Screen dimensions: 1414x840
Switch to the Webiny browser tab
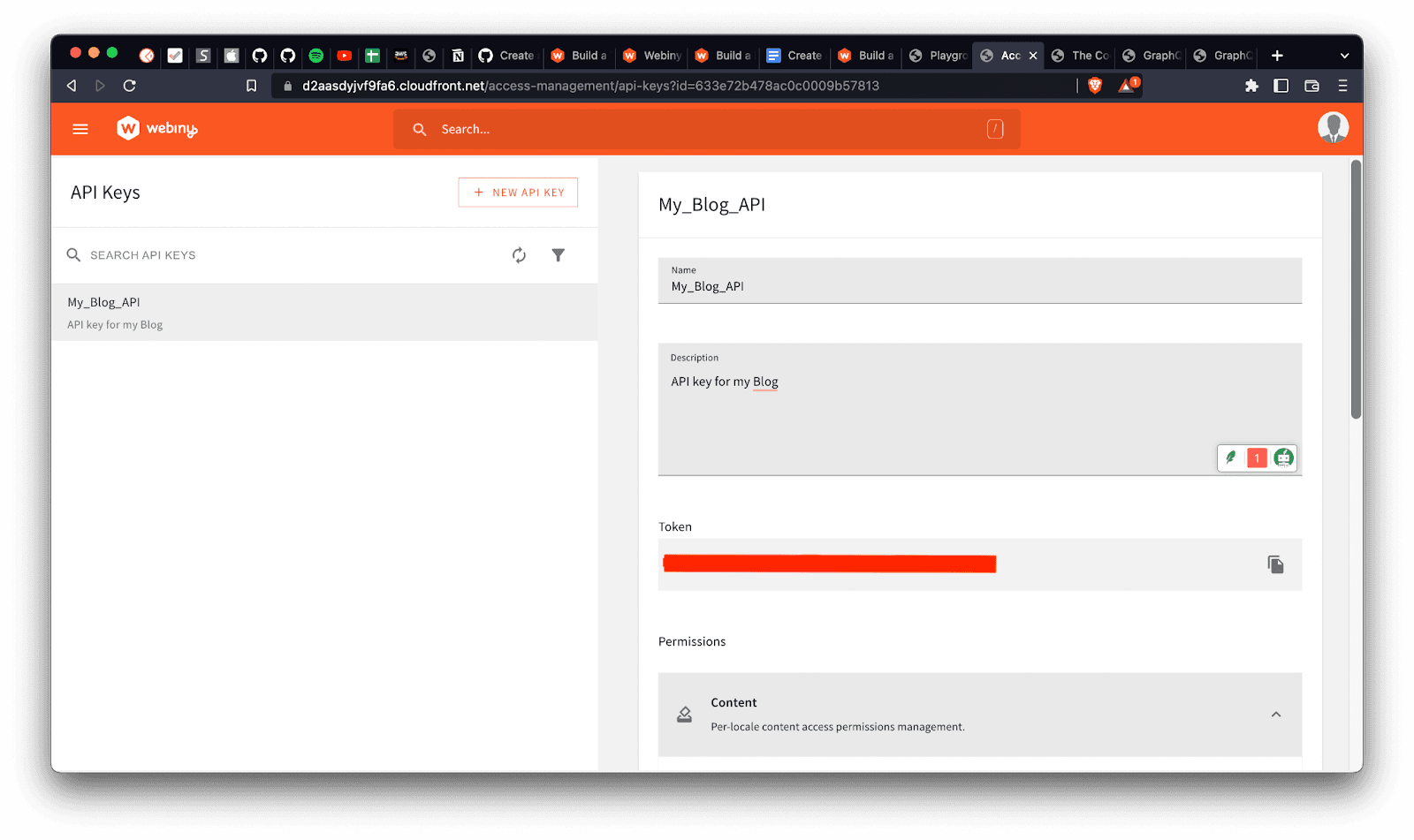pos(653,56)
